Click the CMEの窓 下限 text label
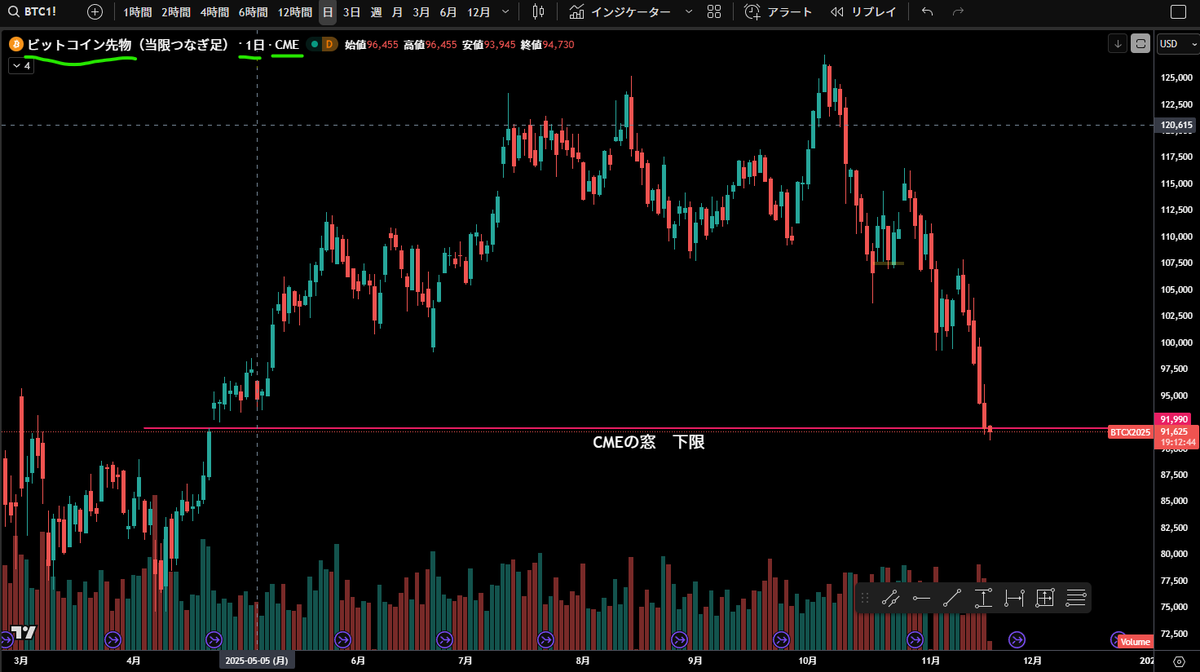Viewport: 1200px width, 672px height. pos(648,441)
